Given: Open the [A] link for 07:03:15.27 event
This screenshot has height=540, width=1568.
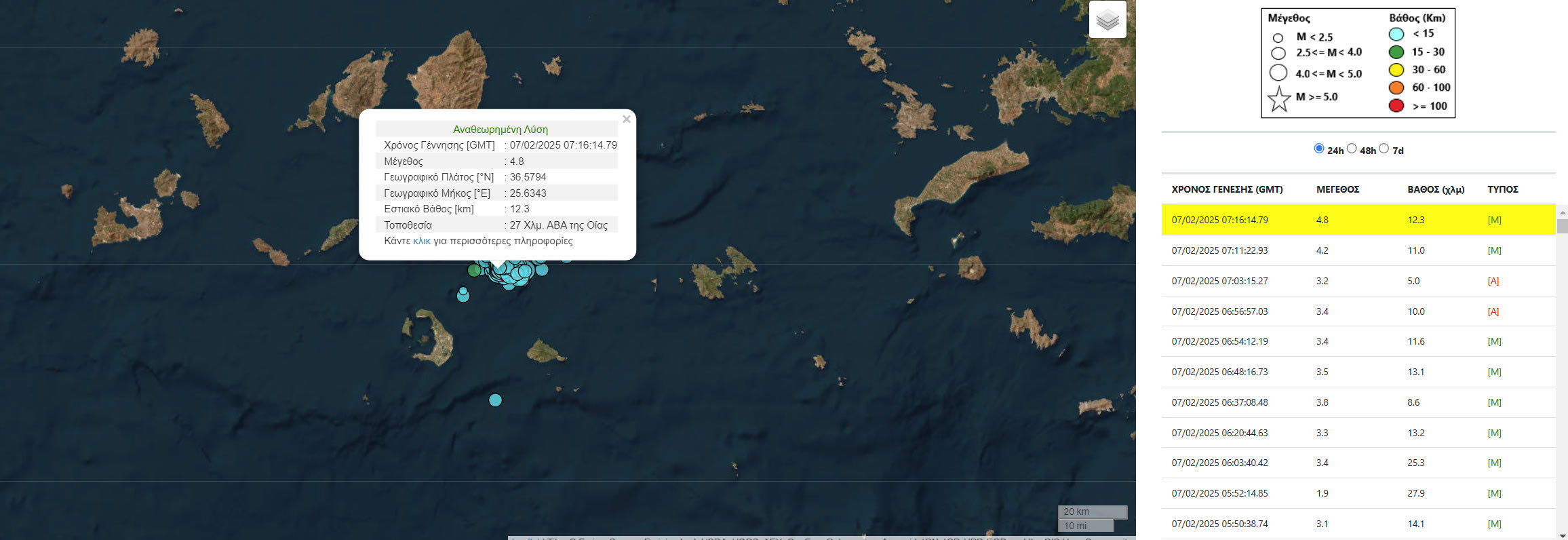Looking at the screenshot, I should click(x=1493, y=281).
